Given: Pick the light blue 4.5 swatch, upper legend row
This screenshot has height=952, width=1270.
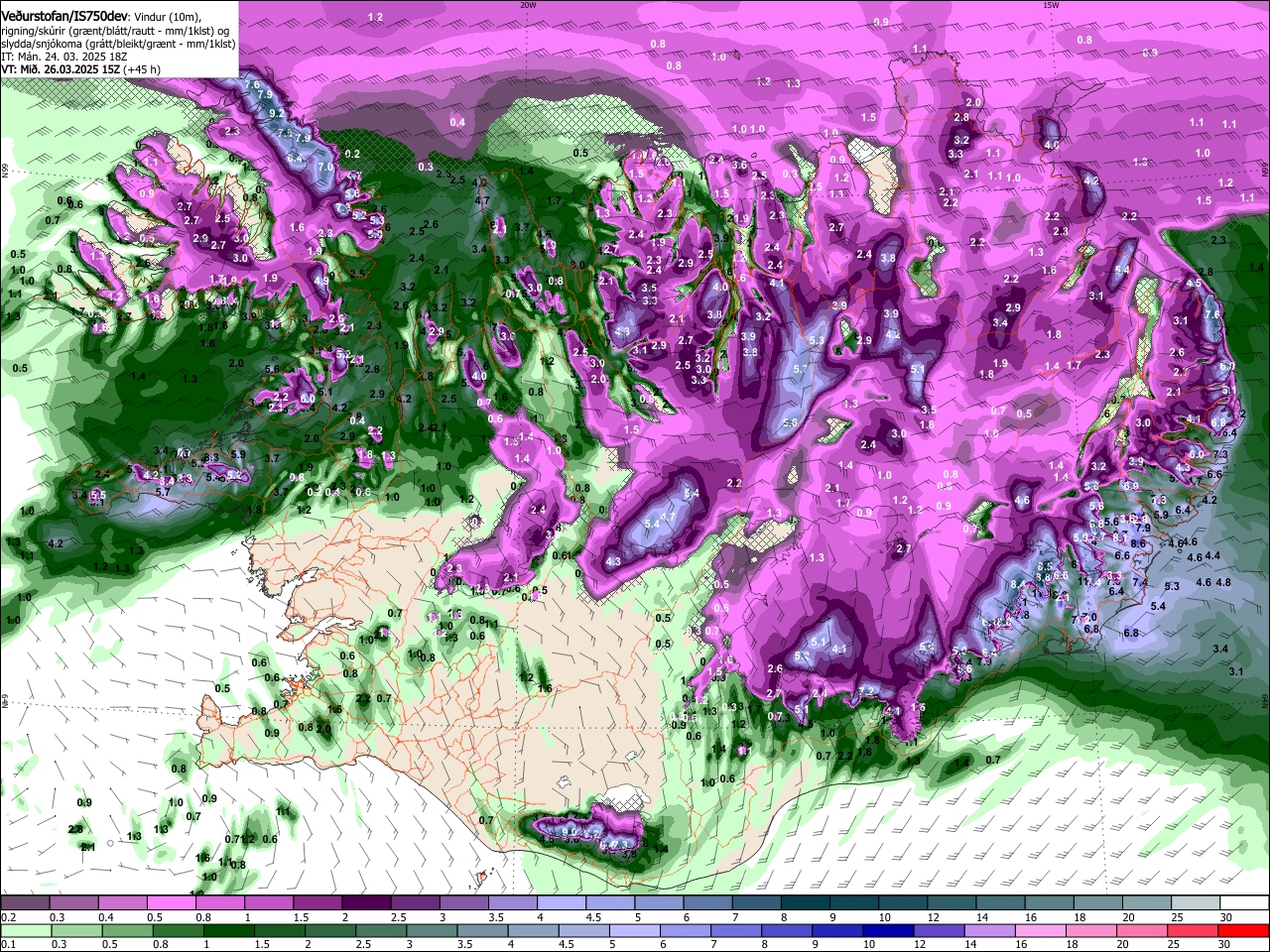Looking at the screenshot, I should tap(608, 903).
